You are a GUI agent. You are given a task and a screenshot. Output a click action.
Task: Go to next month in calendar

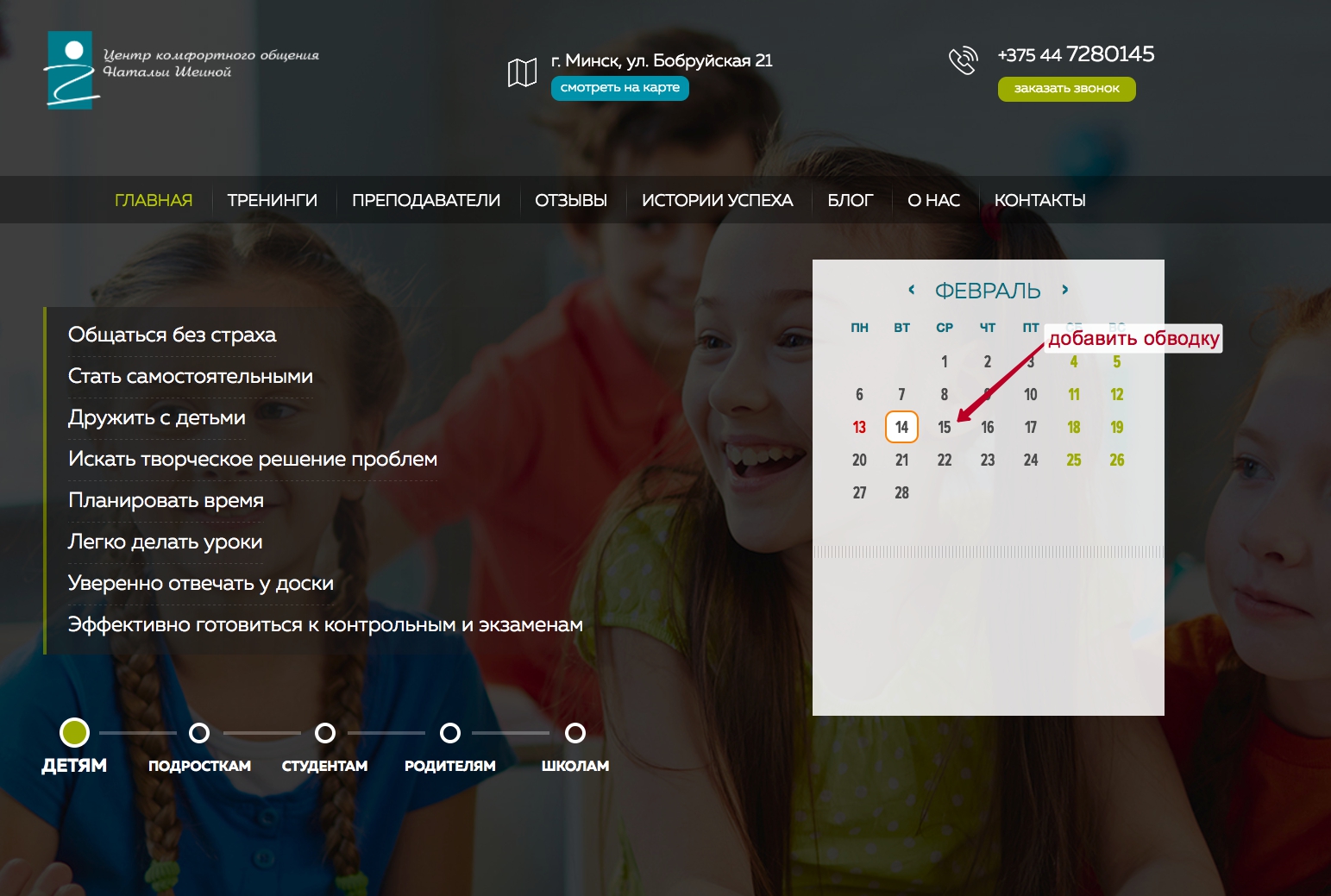point(1065,290)
